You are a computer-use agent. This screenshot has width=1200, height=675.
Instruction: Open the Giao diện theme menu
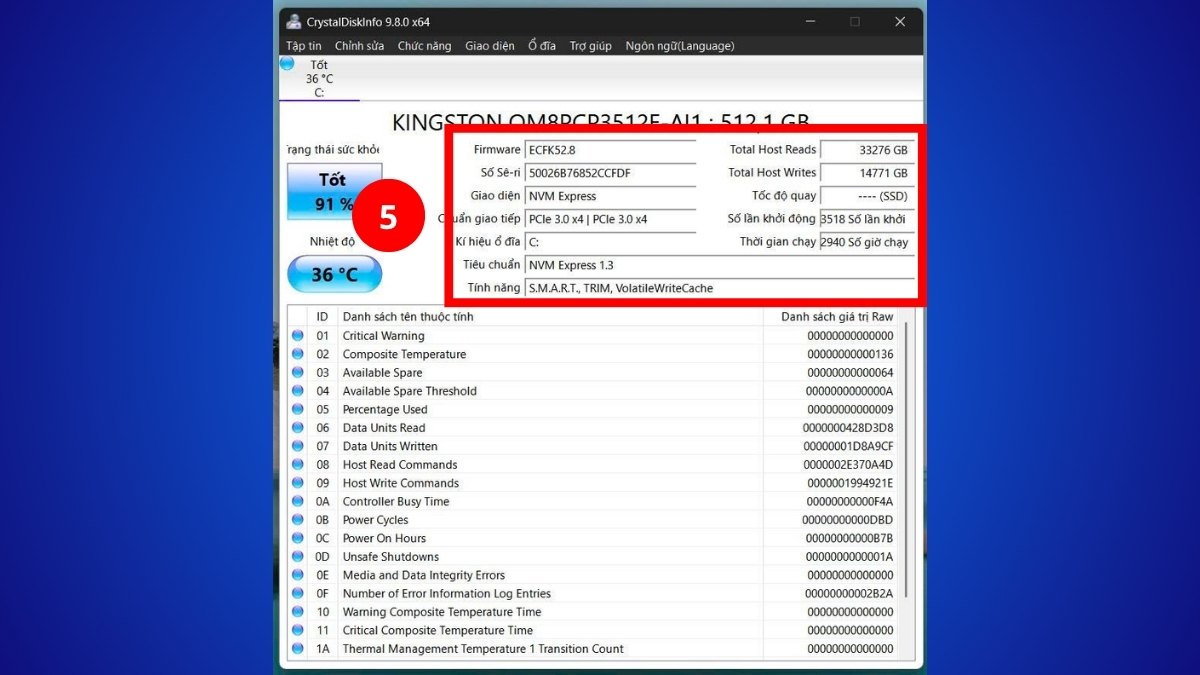click(489, 45)
